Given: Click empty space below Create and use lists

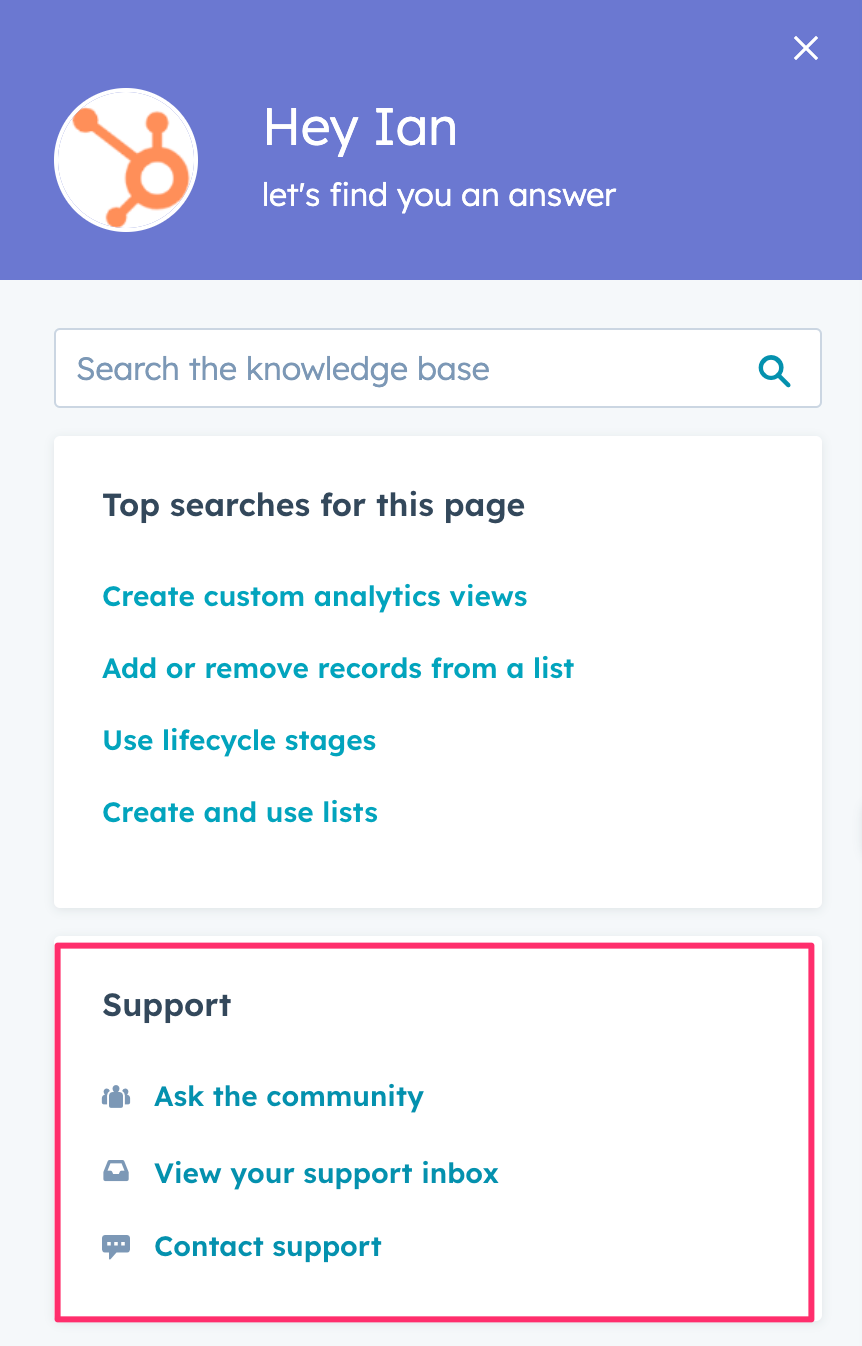Looking at the screenshot, I should [x=438, y=865].
